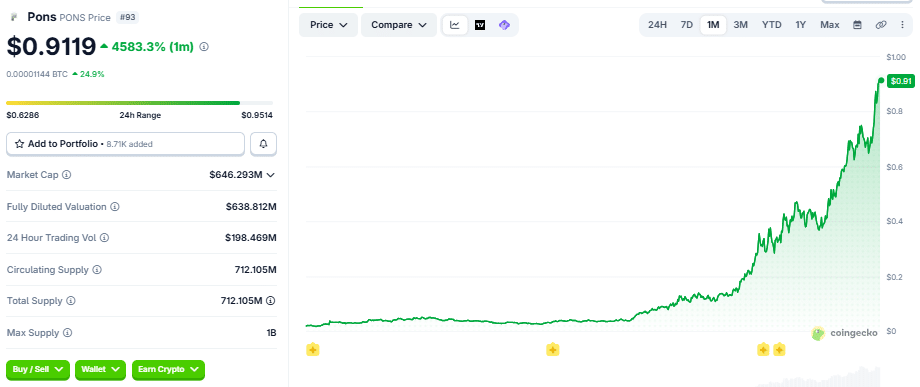Click the $0.4 axis label
Screen dimensions: 920x387
pos(894,221)
